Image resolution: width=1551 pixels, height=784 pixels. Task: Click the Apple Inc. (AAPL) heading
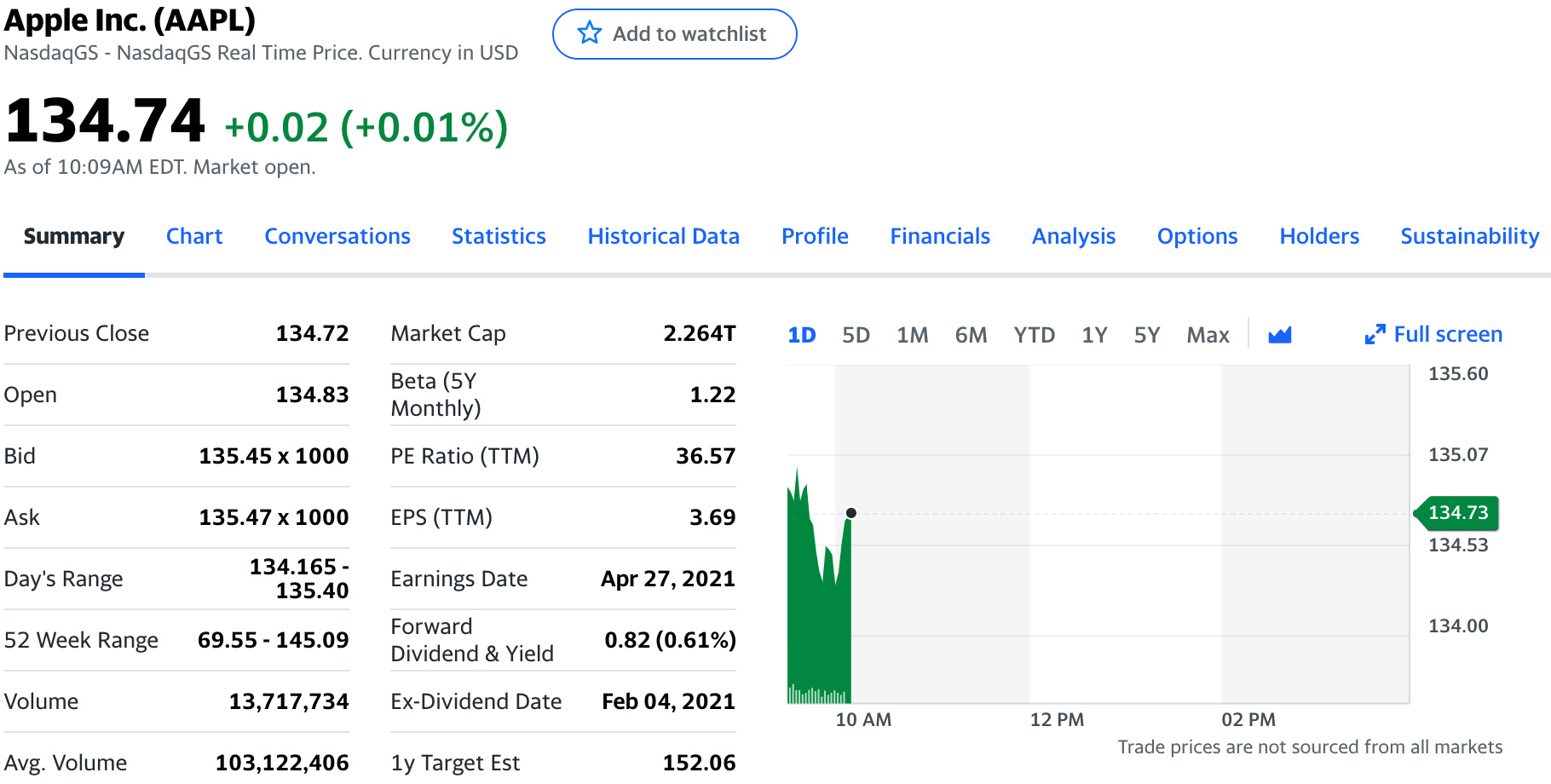[130, 20]
